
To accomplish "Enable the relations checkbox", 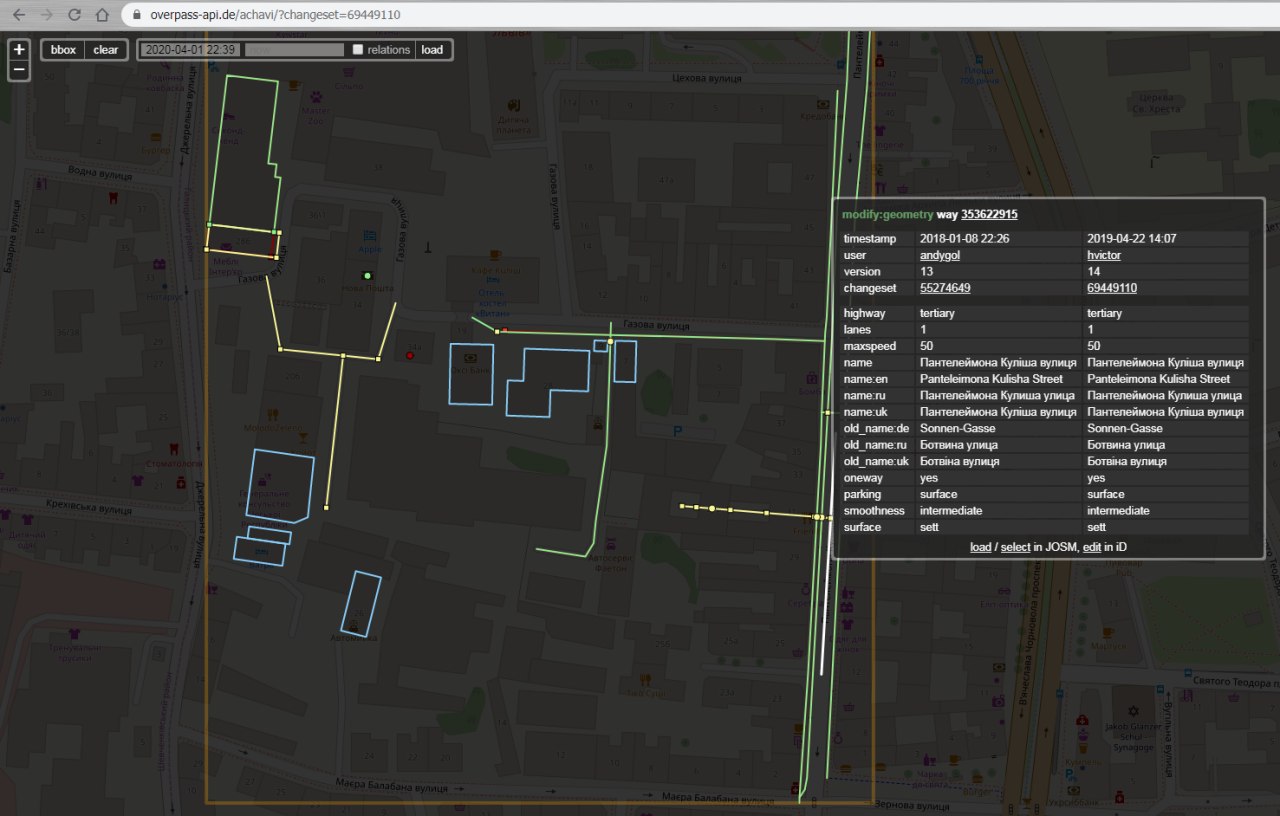I will pos(358,50).
